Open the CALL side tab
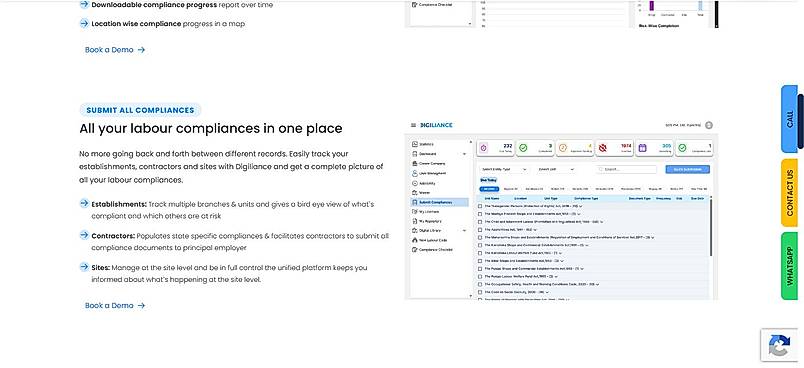Screen dimensions: 804x368 (789, 119)
